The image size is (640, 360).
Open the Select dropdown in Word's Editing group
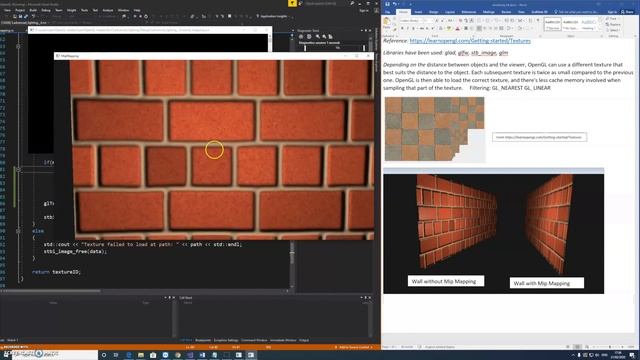613,30
